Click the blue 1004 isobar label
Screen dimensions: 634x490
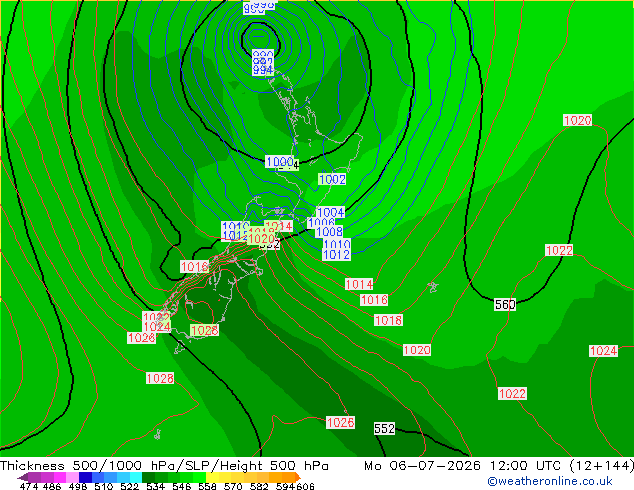pyautogui.click(x=330, y=212)
